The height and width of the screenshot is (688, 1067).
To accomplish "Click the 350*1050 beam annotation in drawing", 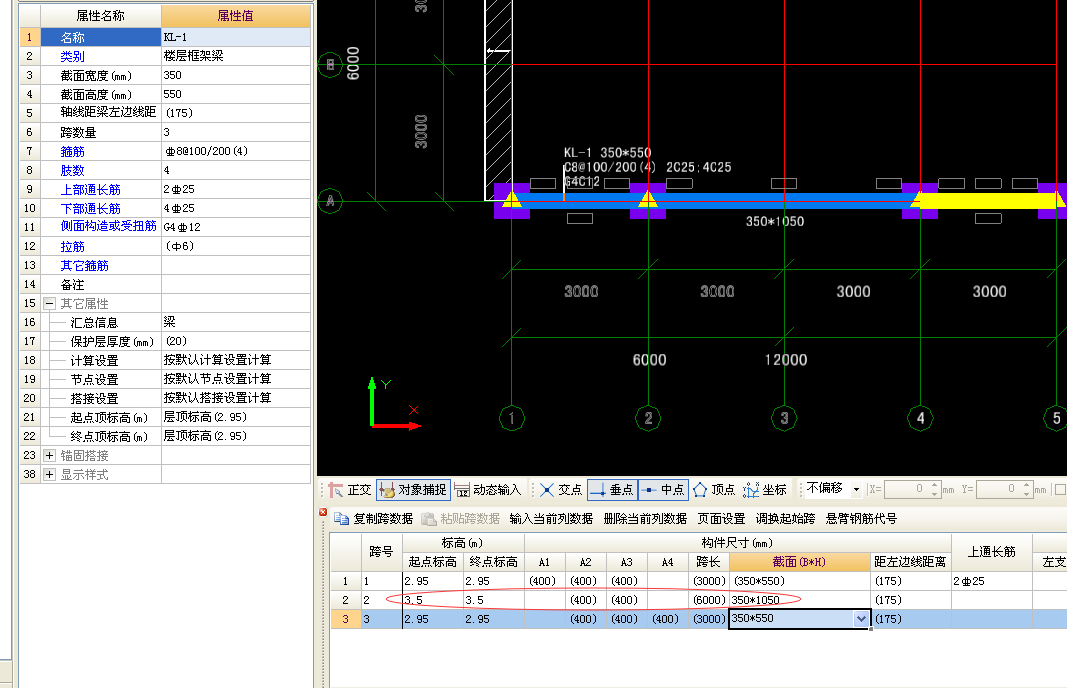I will tap(775, 221).
